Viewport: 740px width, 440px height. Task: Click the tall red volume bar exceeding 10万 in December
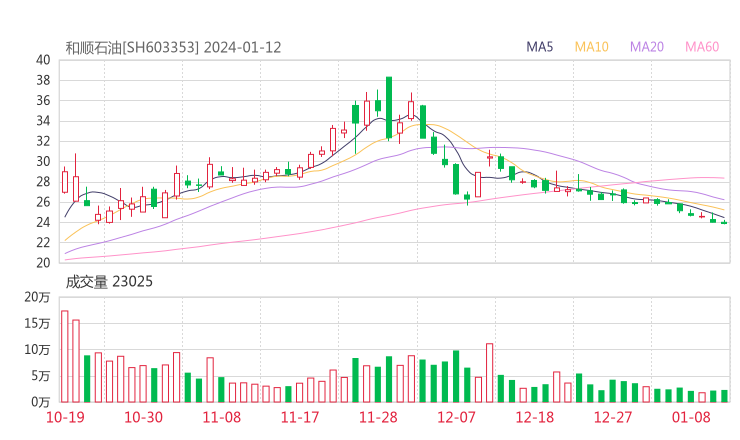coord(489,373)
